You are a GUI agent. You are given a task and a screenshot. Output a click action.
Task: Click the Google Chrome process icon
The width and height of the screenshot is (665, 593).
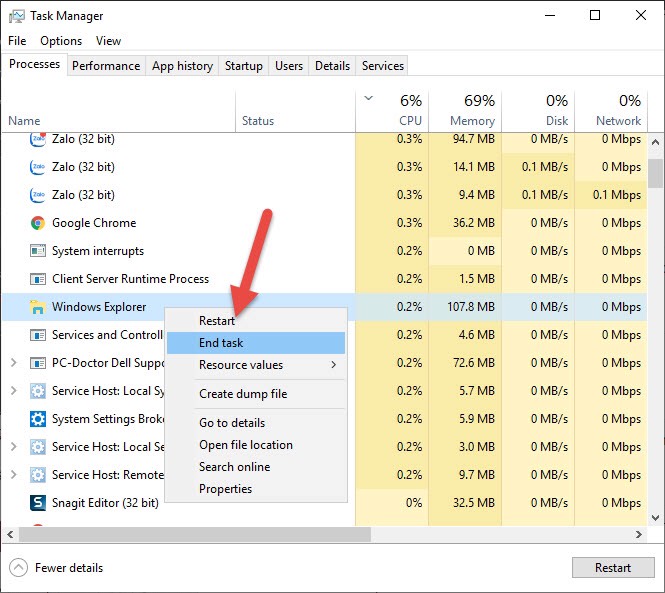tap(38, 223)
